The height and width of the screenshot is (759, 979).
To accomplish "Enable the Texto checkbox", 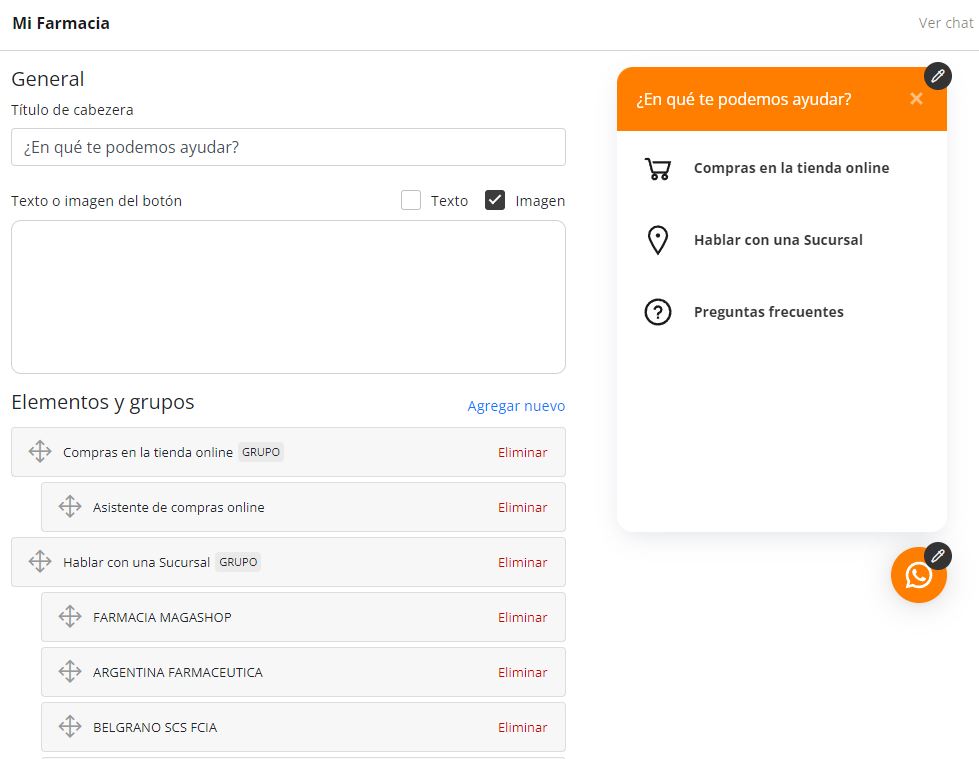I will point(411,200).
